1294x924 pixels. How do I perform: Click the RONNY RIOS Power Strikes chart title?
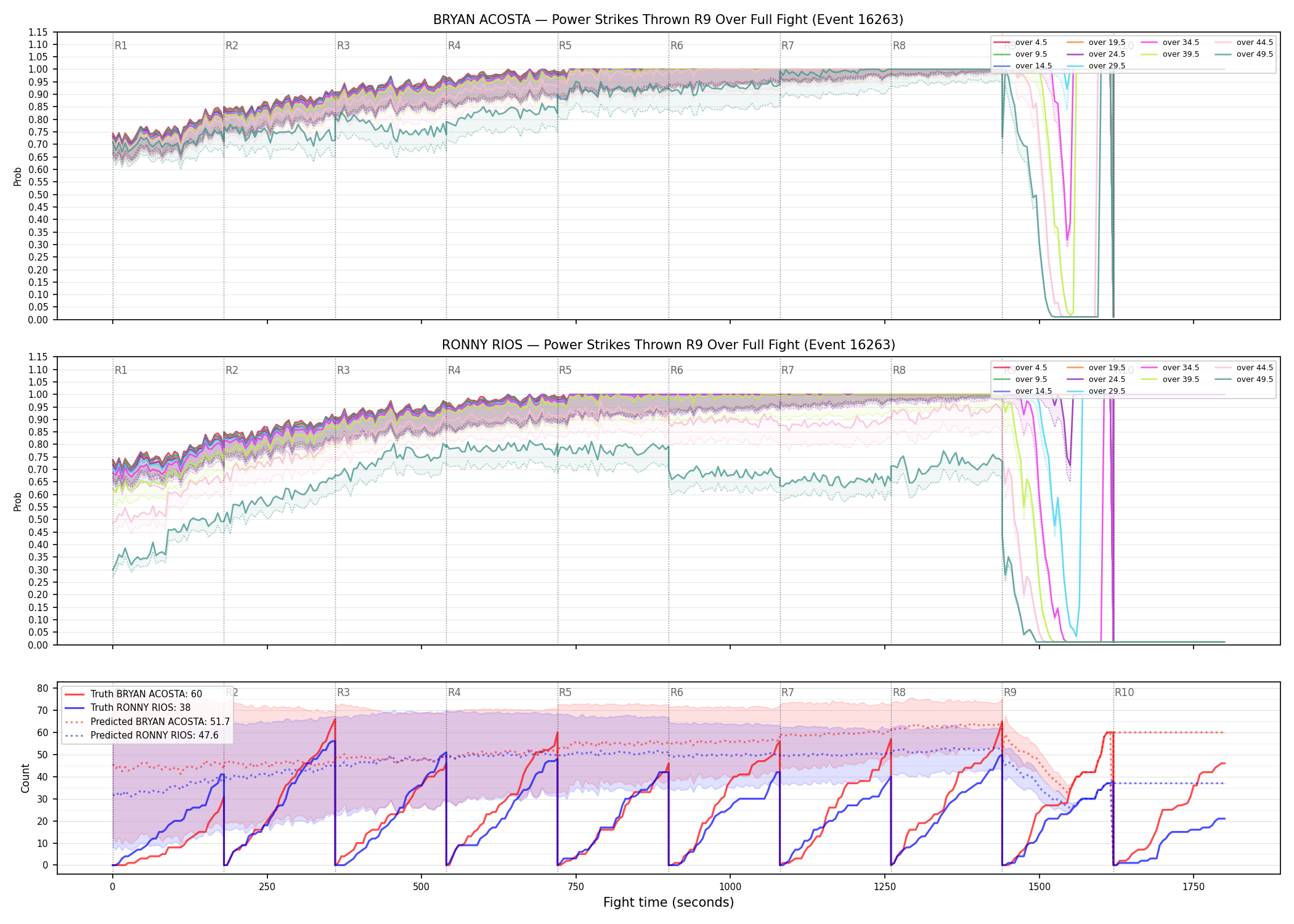point(668,345)
